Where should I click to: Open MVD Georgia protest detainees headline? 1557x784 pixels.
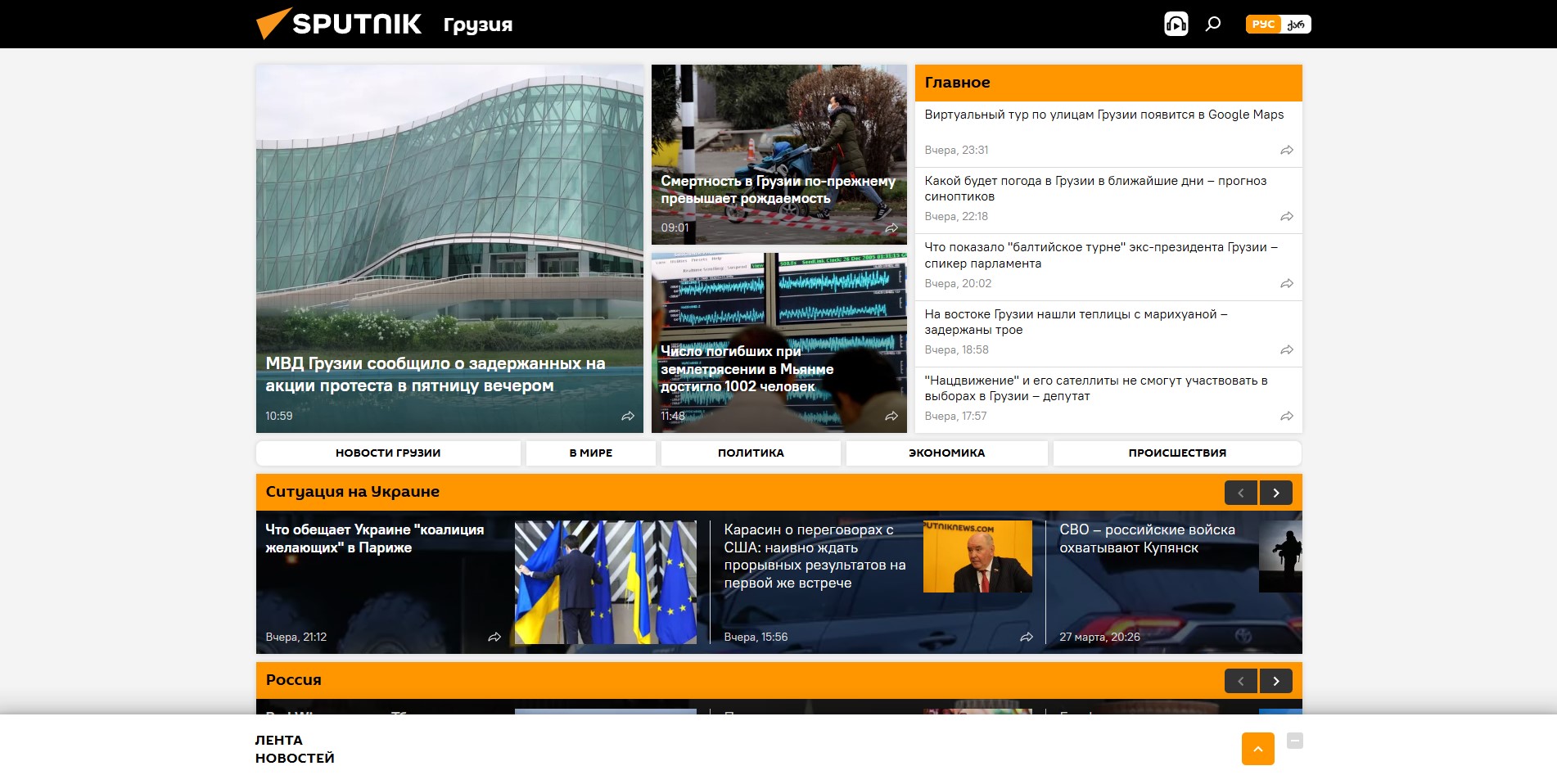pyautogui.click(x=436, y=374)
